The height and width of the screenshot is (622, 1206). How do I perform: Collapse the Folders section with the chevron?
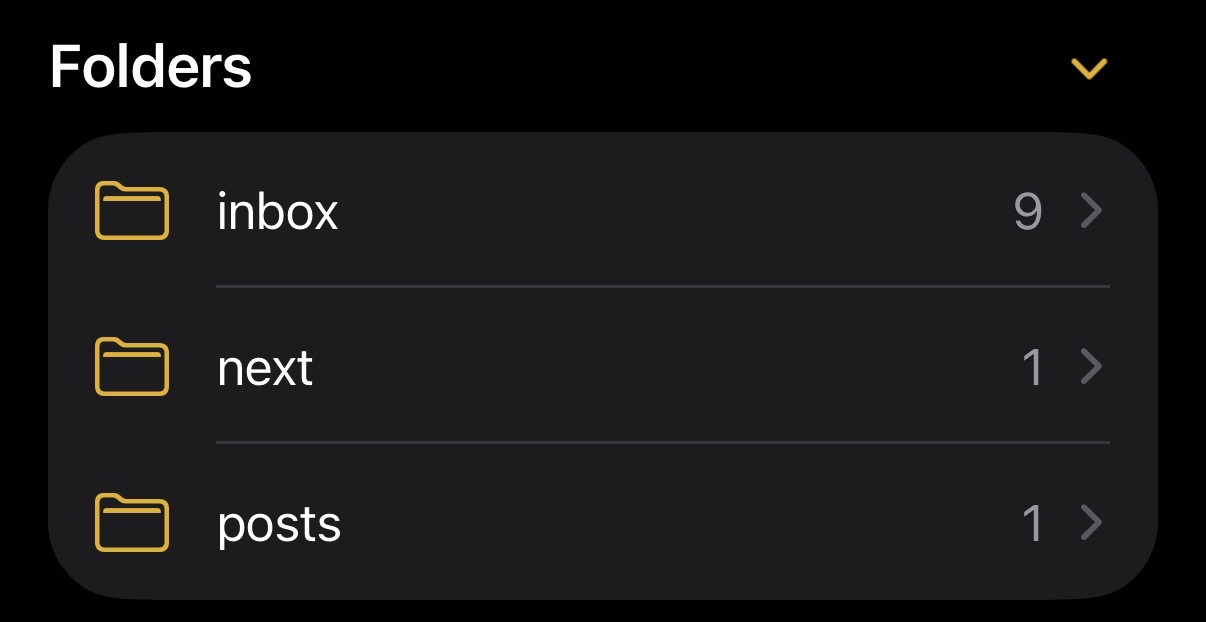click(x=1090, y=68)
